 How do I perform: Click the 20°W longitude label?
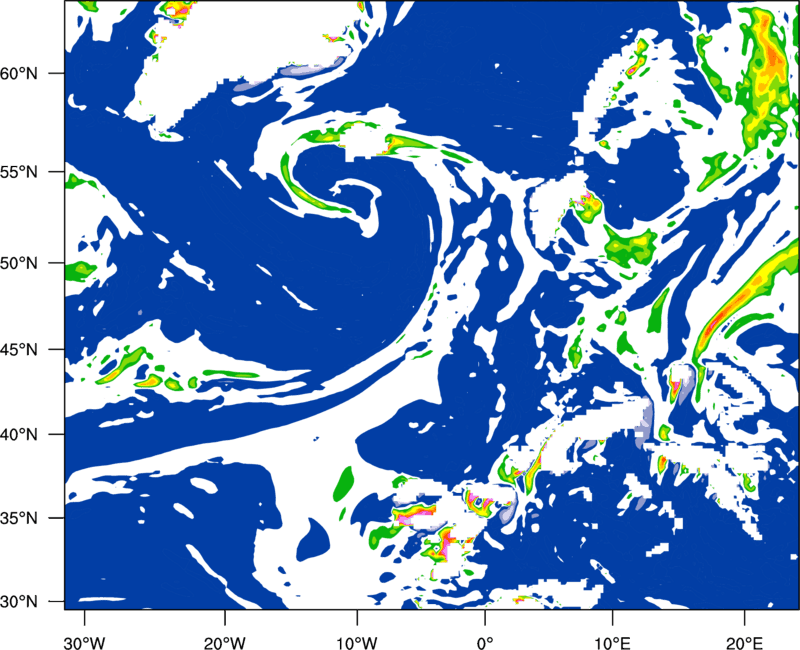224,643
